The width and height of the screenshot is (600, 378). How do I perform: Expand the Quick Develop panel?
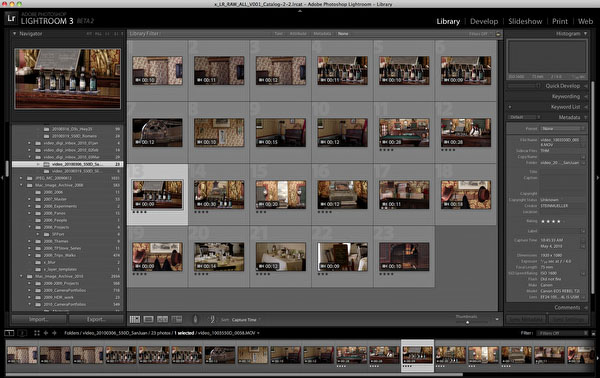pos(586,86)
